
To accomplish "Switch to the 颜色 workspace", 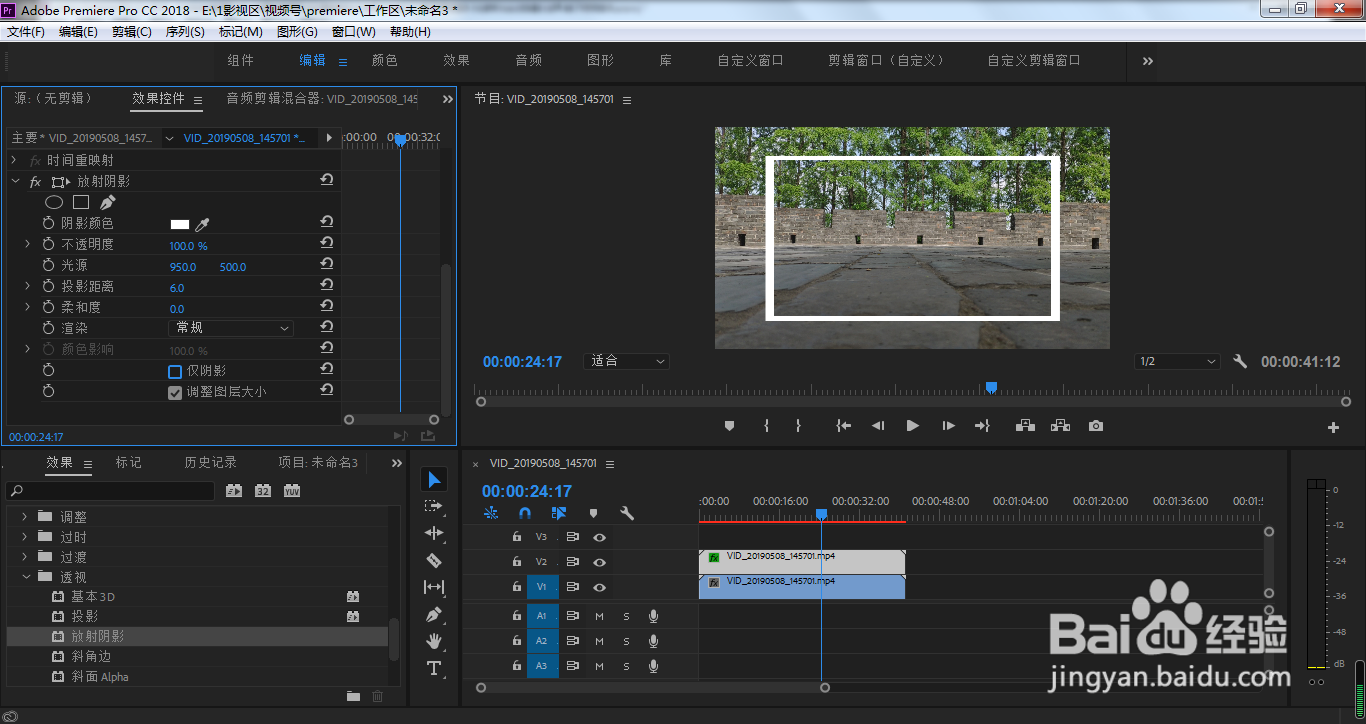I will [x=384, y=60].
